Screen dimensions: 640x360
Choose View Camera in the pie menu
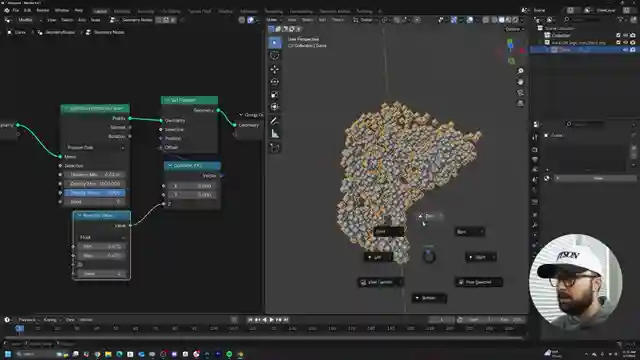click(x=380, y=282)
